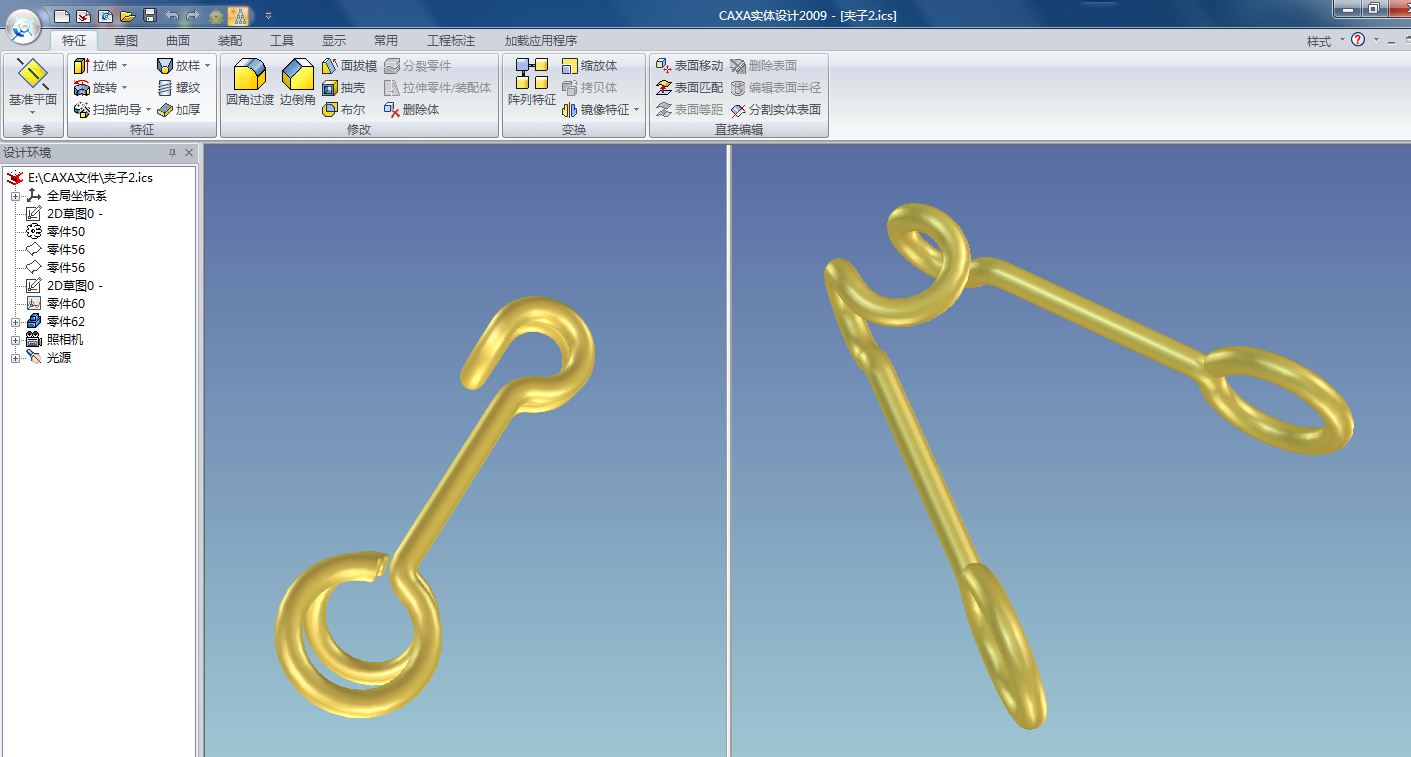Image resolution: width=1411 pixels, height=757 pixels.
Task: Select the 螺纹 thread tool
Action: tap(179, 88)
